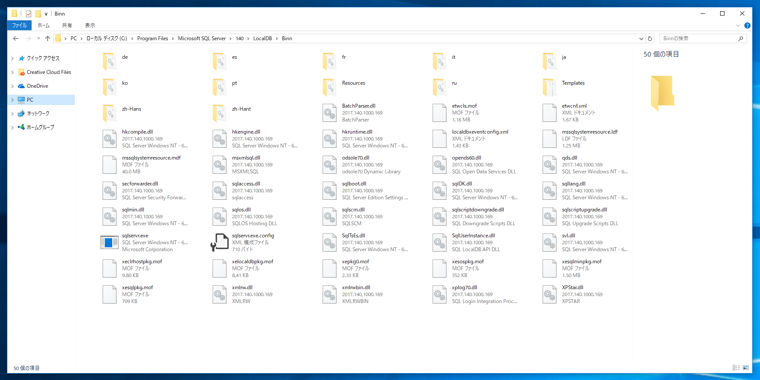Viewport: 760px width, 380px height.
Task: Click the mssqlsystemresource.ldf file name
Action: click(589, 132)
